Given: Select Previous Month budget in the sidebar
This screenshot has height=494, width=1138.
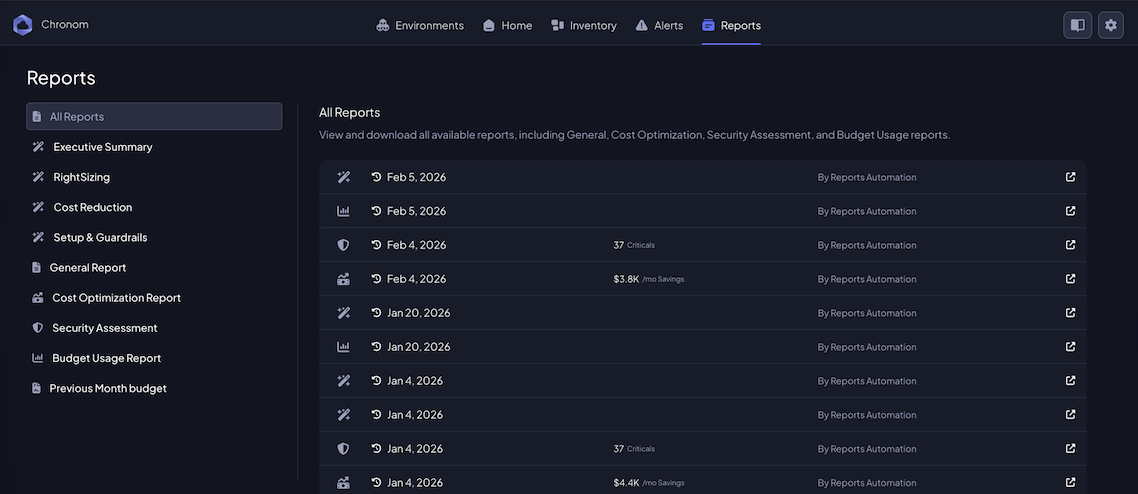Looking at the screenshot, I should coord(107,388).
